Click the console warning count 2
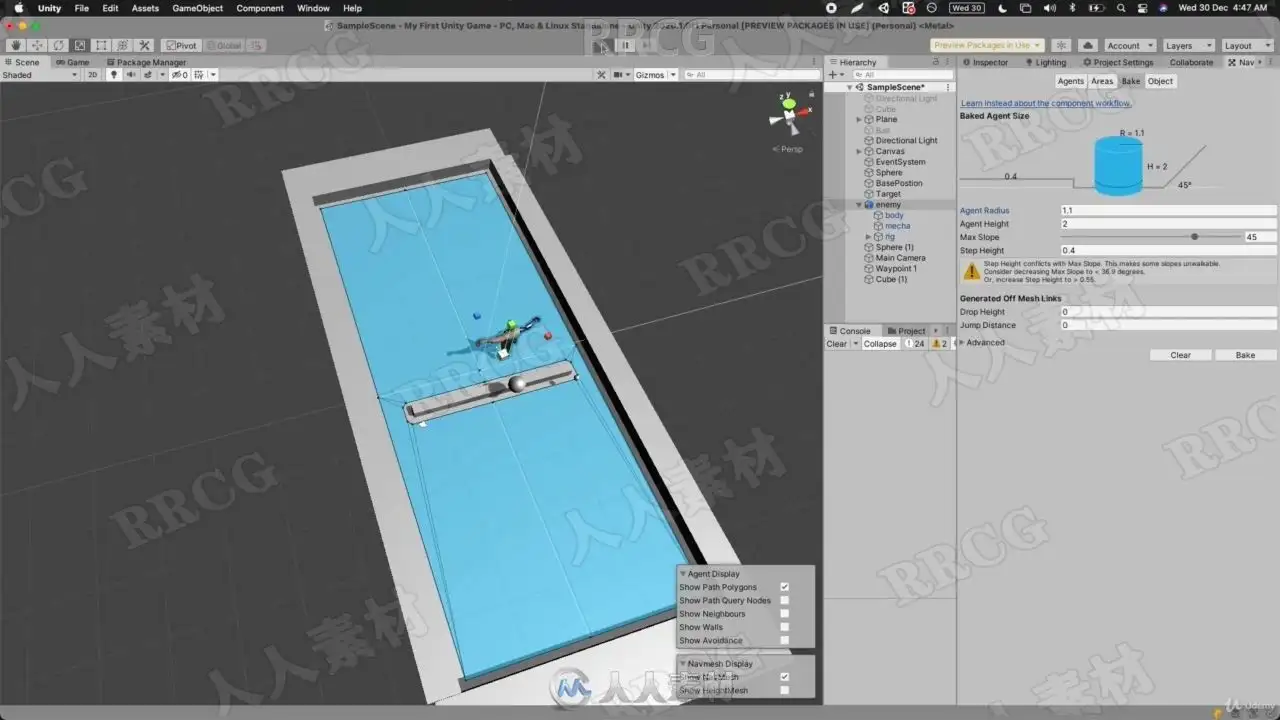Viewport: 1280px width, 720px height. 939,343
